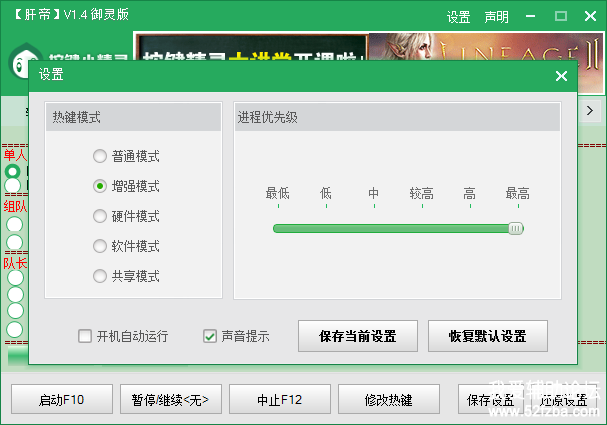This screenshot has height=425, width=607.
Task: Toggle 声音提示 checkbox off
Action: [x=210, y=336]
